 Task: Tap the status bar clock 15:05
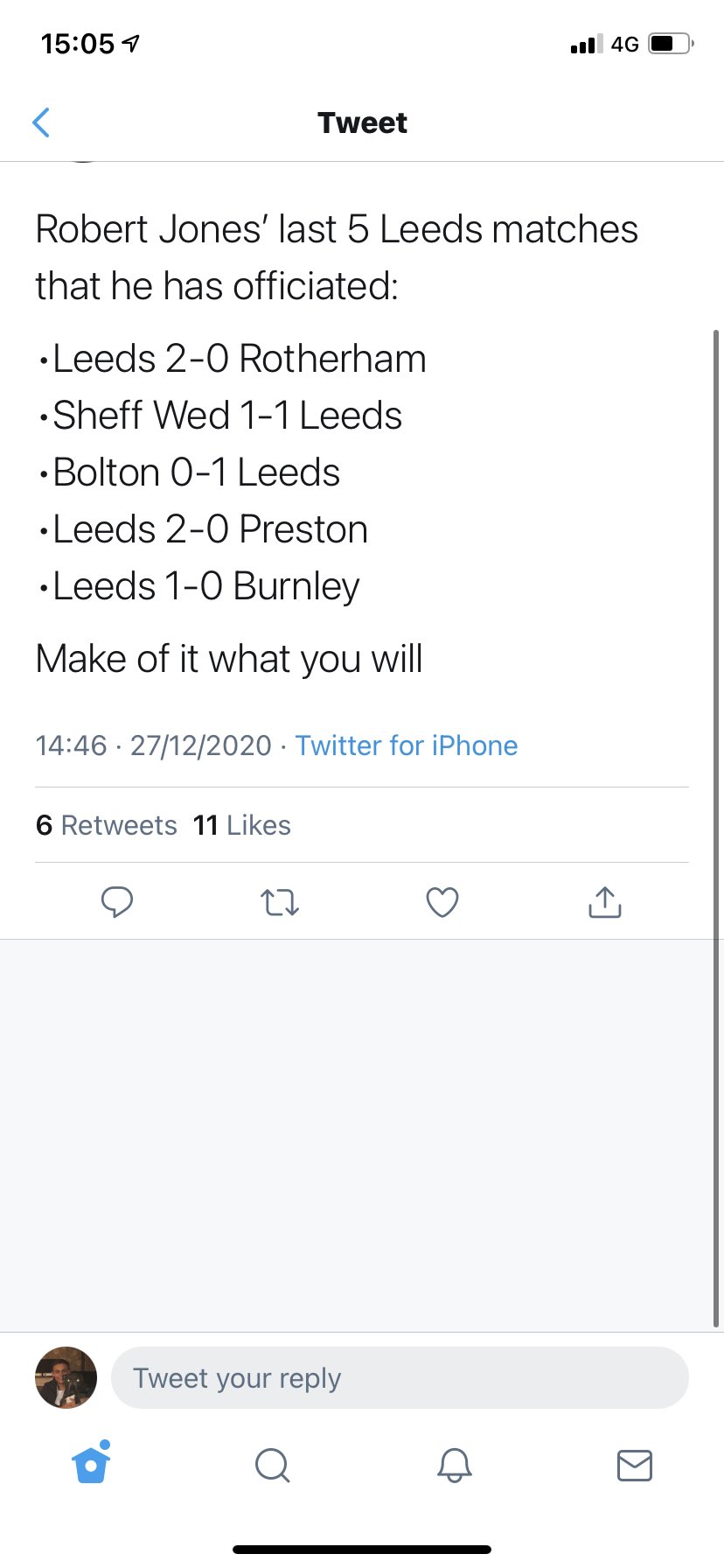78,44
